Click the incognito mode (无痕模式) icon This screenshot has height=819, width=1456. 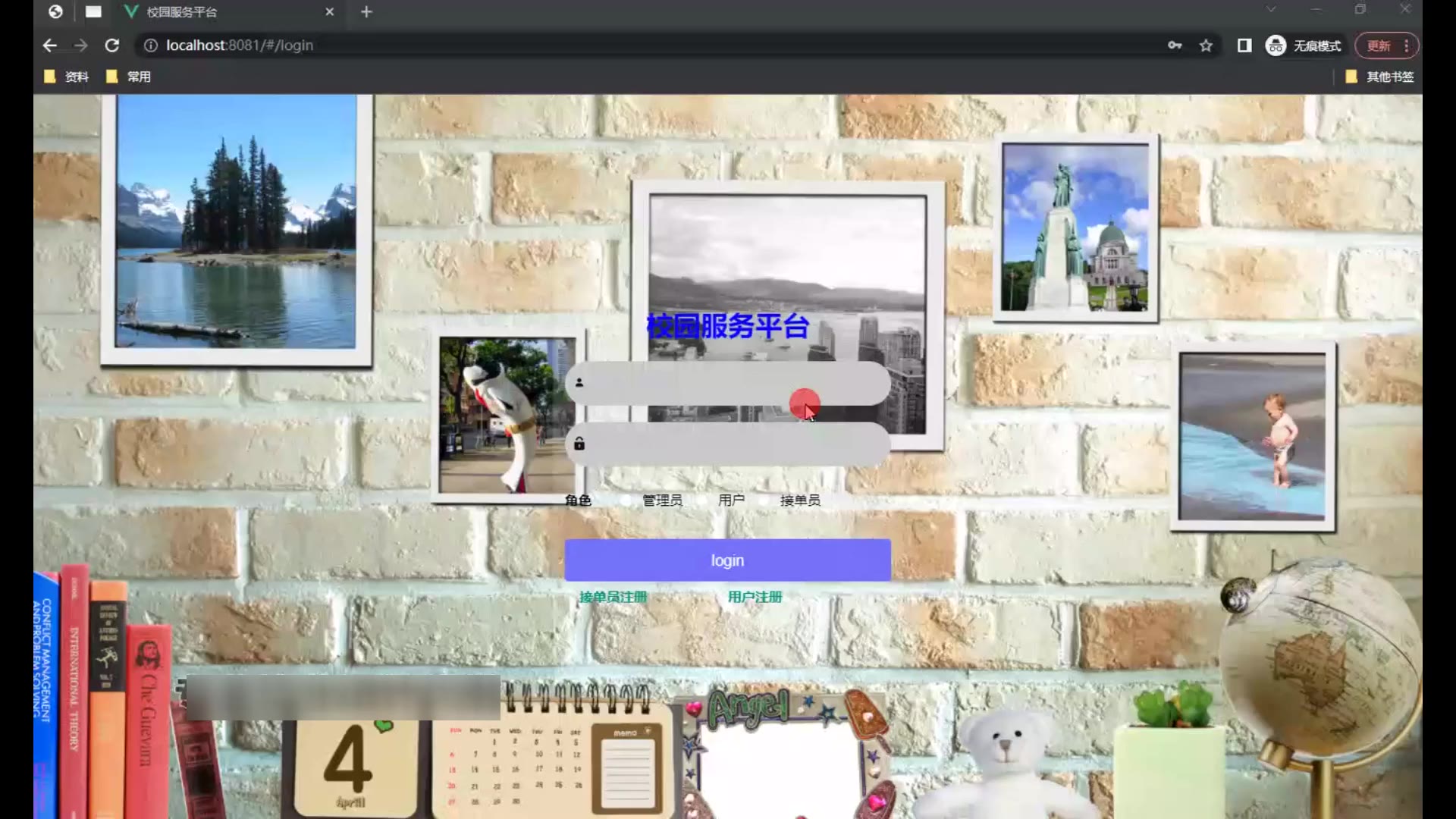1276,45
